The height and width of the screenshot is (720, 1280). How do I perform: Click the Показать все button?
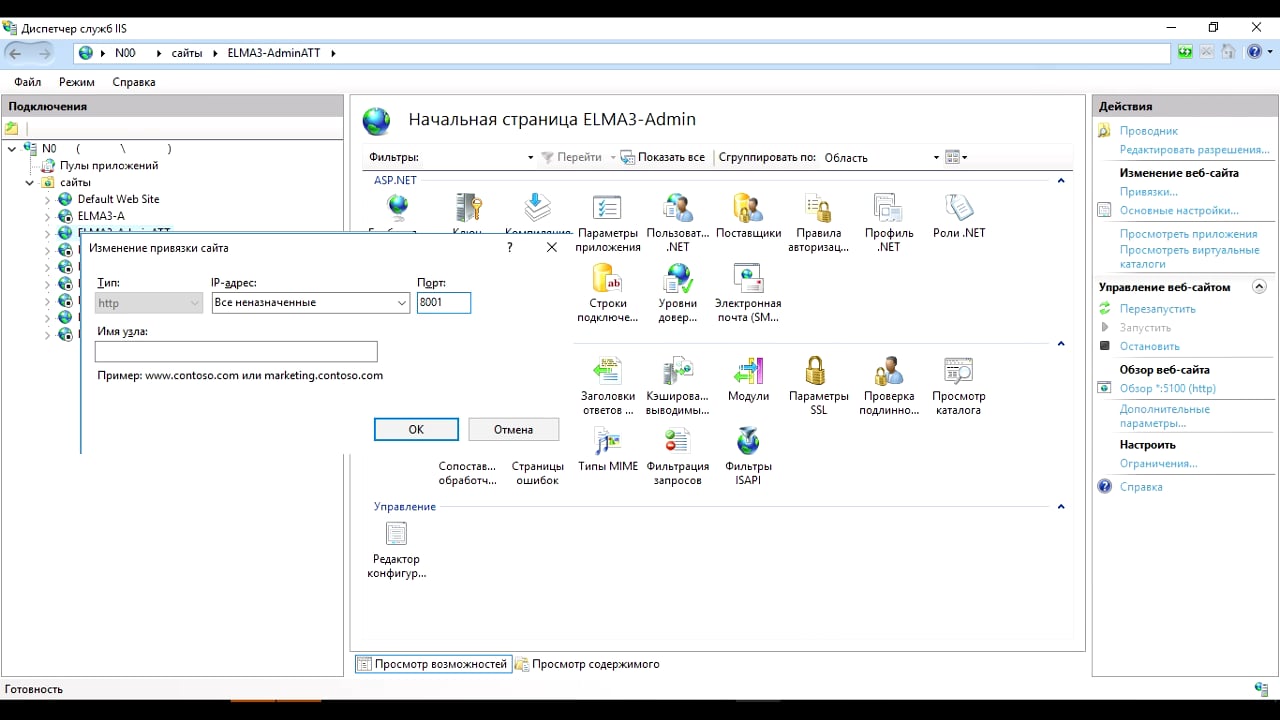[663, 157]
